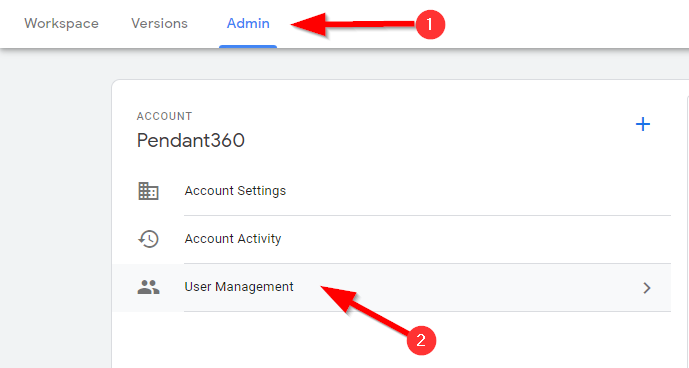
Task: Open the Workspace tab
Action: coord(62,24)
